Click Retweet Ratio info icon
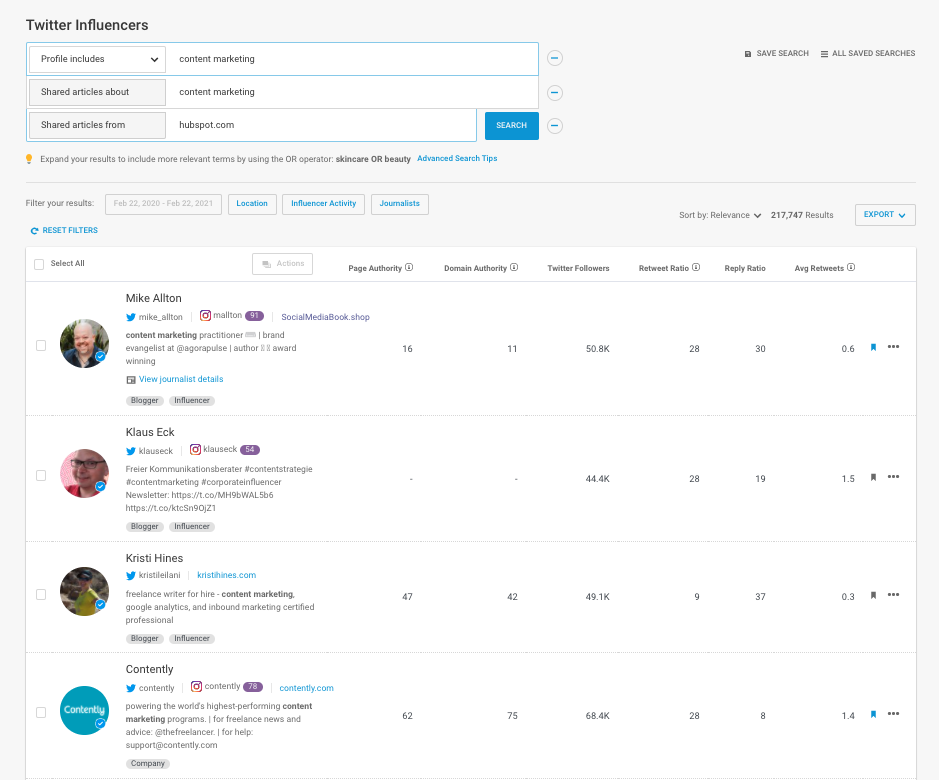 pyautogui.click(x=696, y=268)
